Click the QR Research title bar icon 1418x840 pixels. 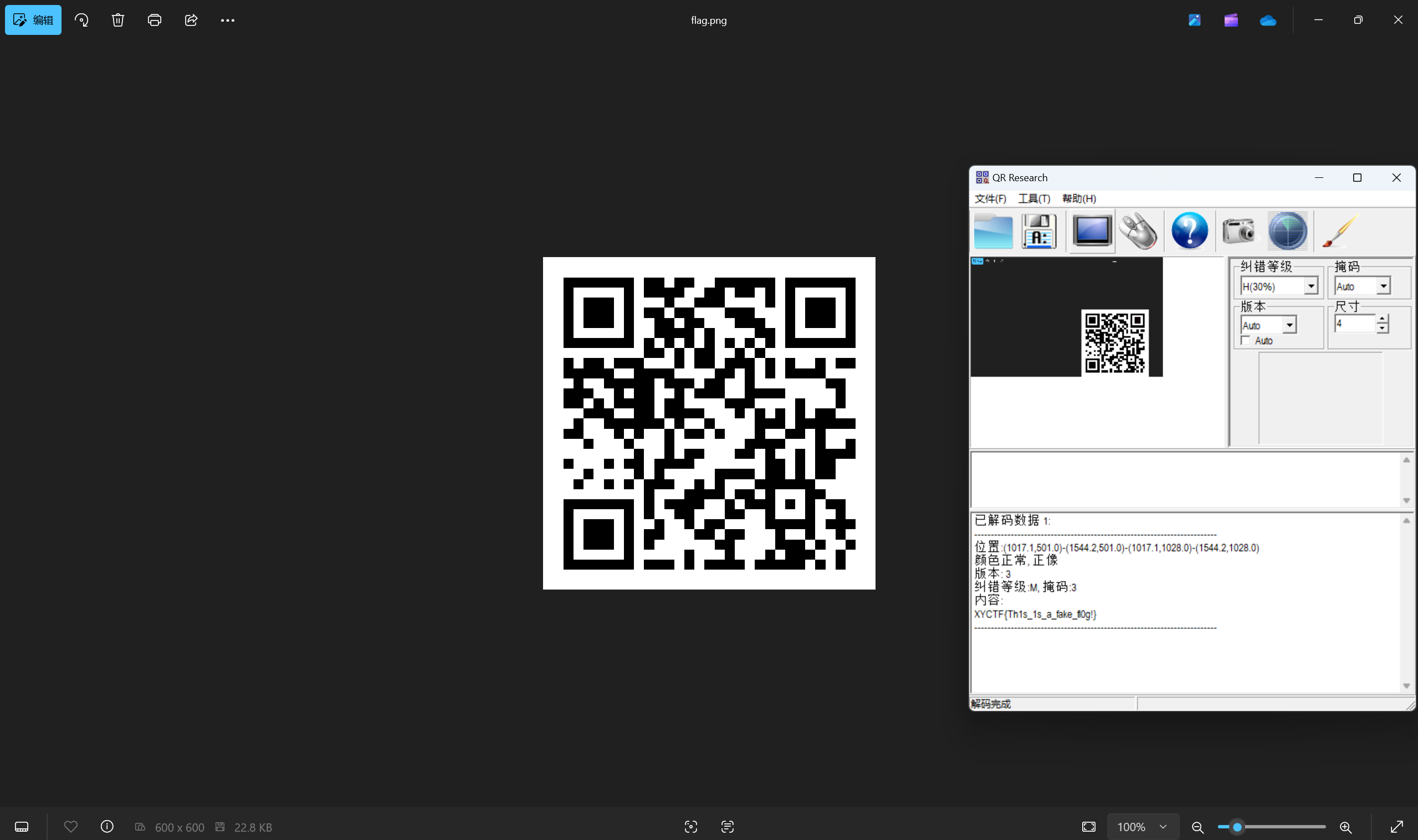tap(981, 178)
